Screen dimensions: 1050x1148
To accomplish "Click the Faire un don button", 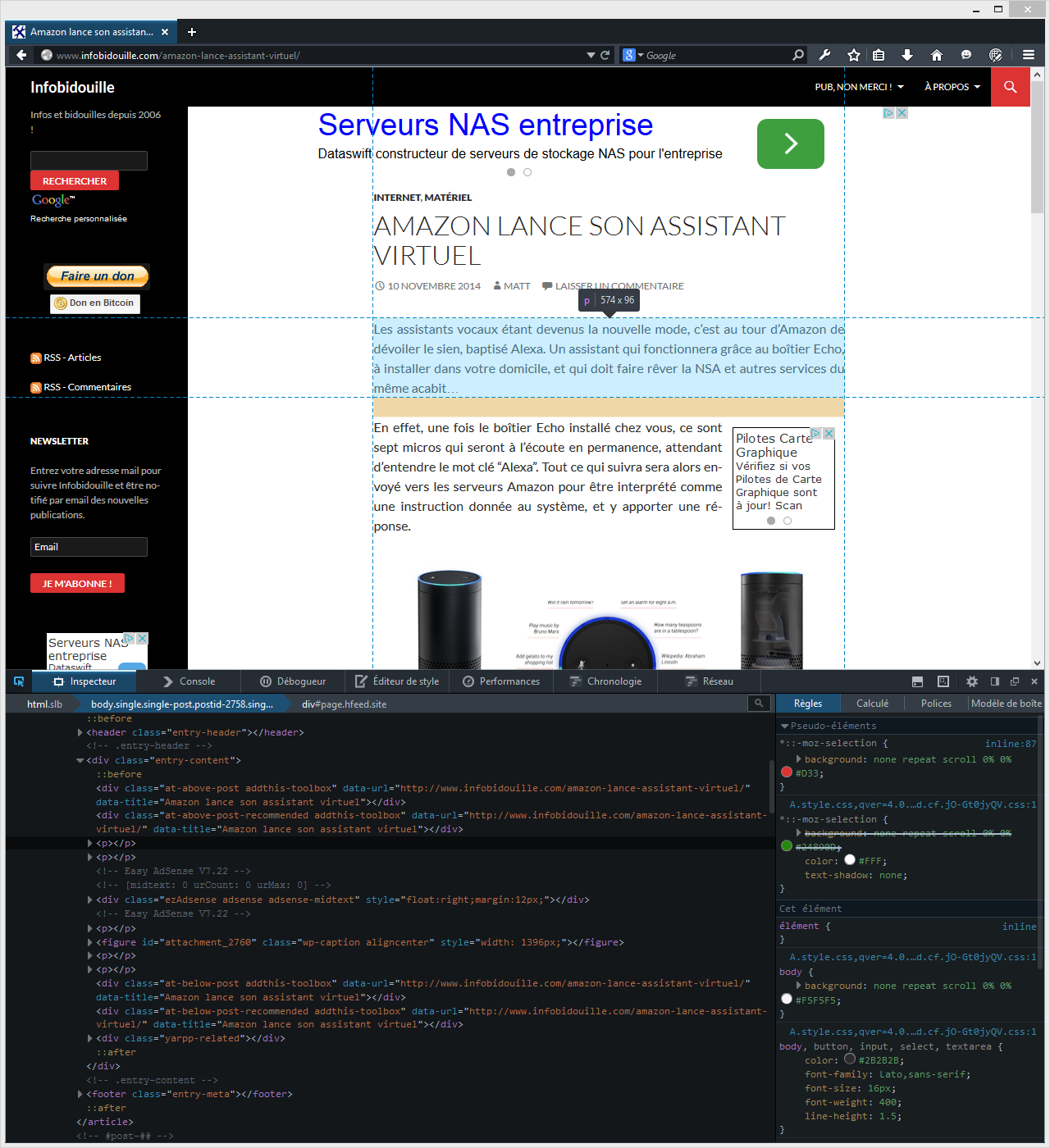I will click(97, 276).
